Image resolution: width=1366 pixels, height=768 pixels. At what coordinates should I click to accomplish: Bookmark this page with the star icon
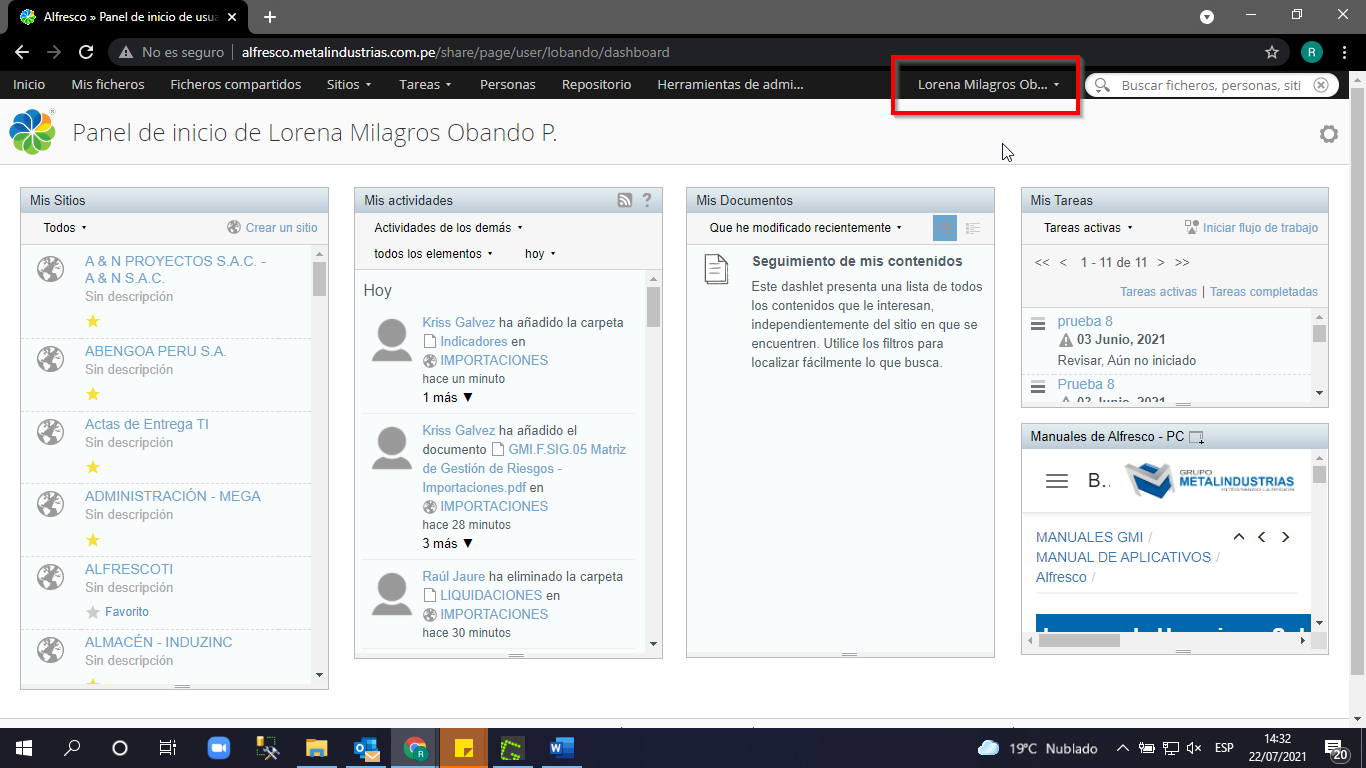click(x=1272, y=52)
